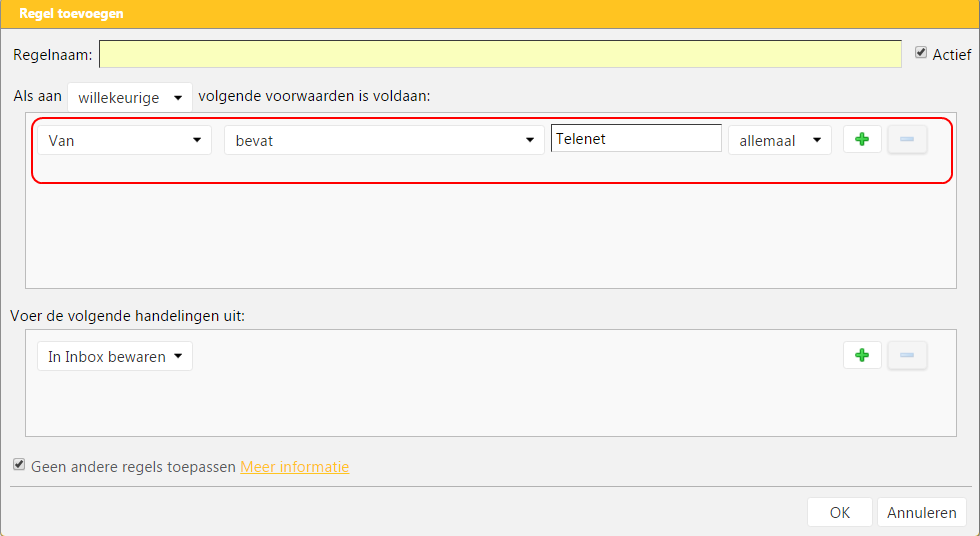The image size is (980, 536).
Task: Expand the 'Van' field selector dropdown
Action: (x=124, y=141)
